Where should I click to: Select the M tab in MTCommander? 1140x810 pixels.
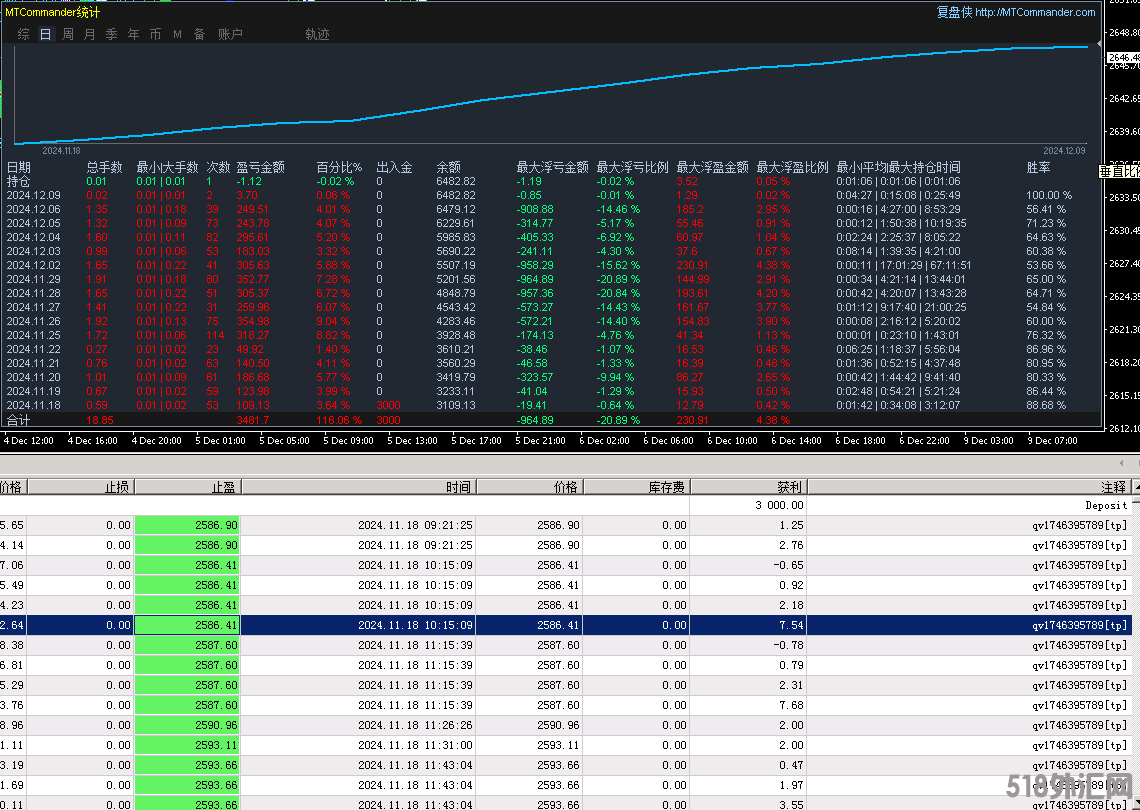pos(177,34)
